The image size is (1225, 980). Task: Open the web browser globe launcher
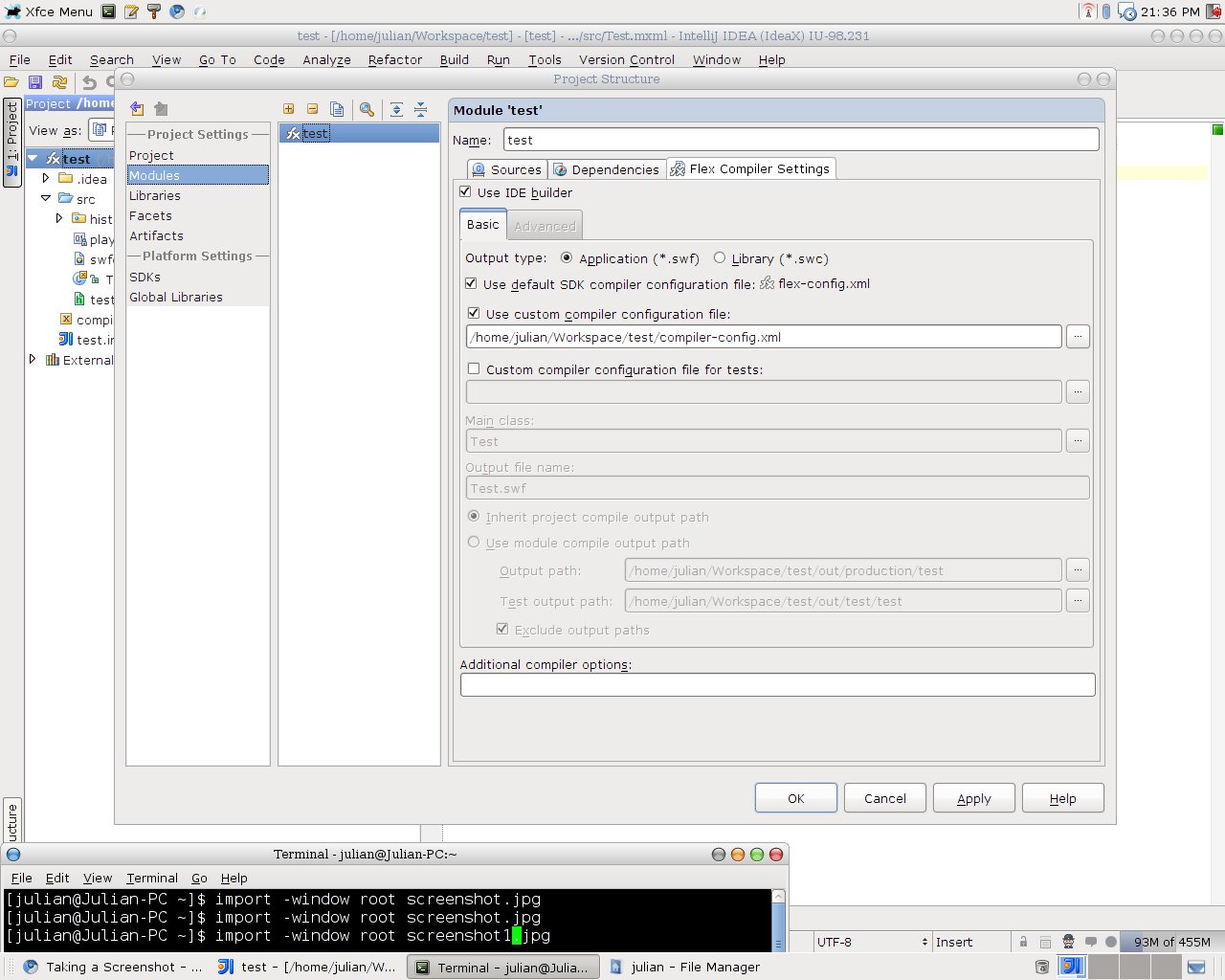[x=177, y=11]
